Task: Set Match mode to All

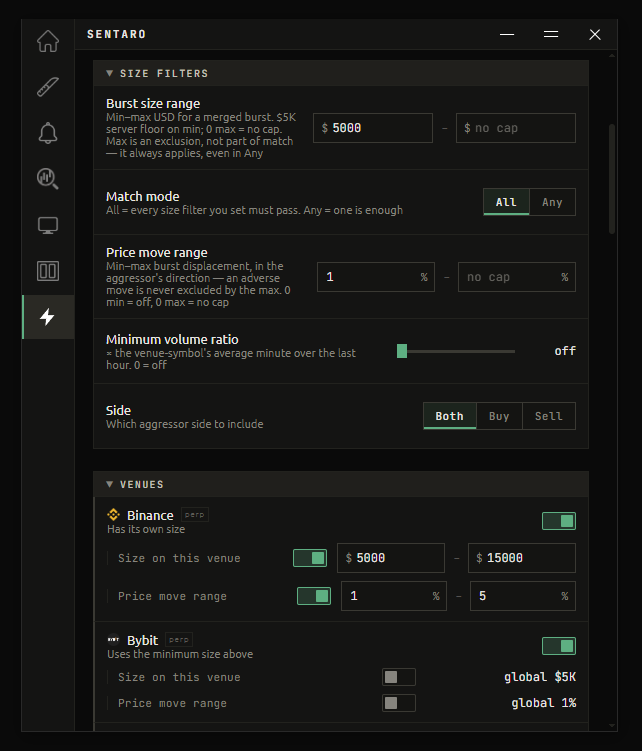Action: pyautogui.click(x=506, y=202)
